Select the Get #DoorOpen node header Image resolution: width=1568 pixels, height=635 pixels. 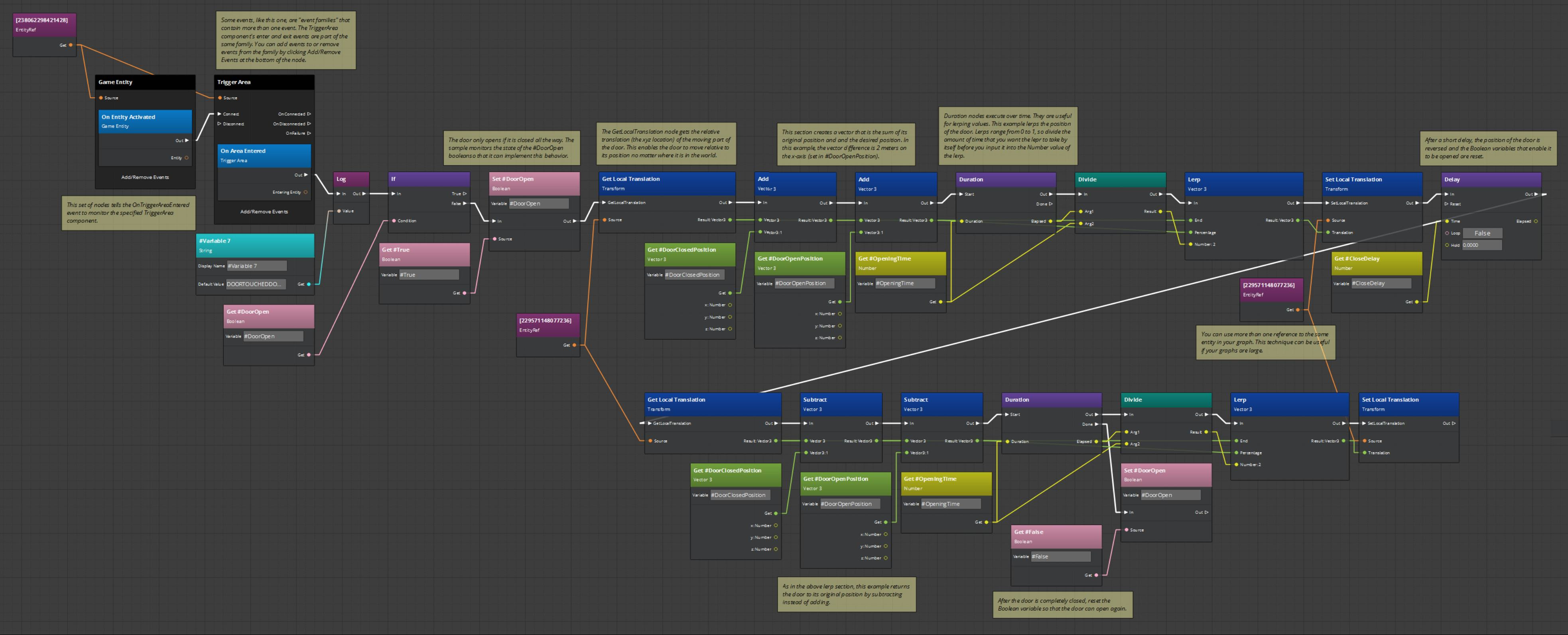[x=269, y=316]
